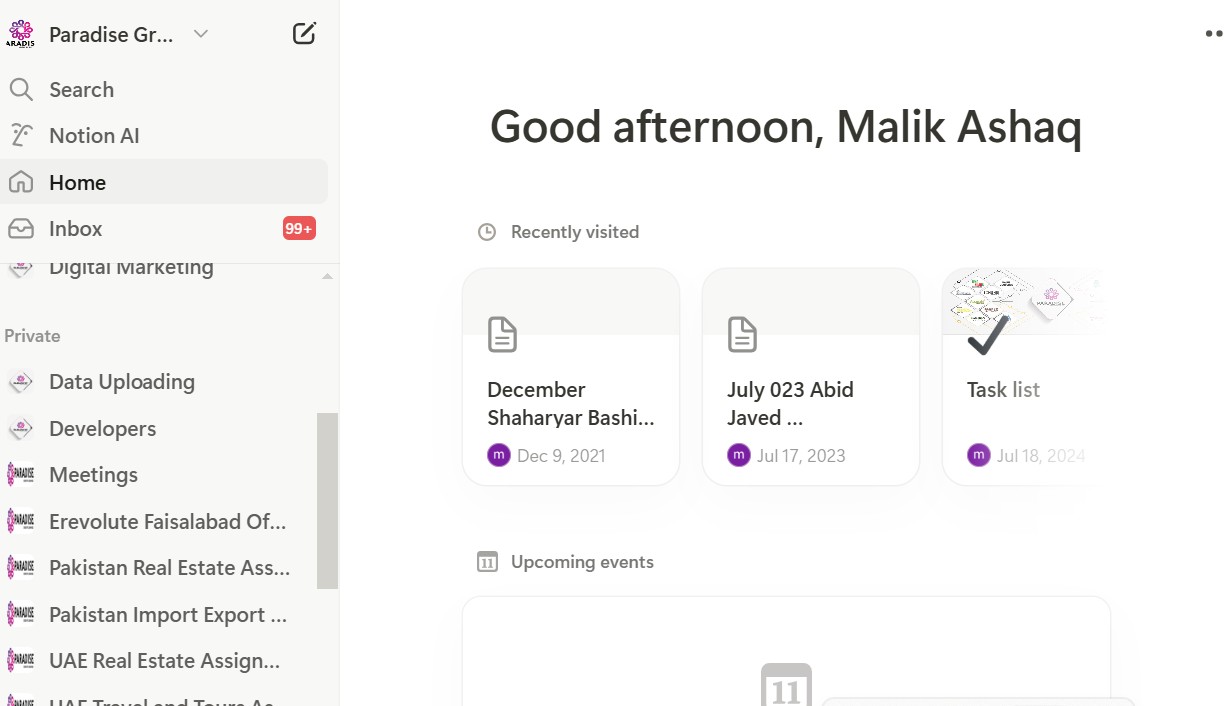The image size is (1224, 706).
Task: Open Notion AI from sidebar
Action: pos(94,136)
